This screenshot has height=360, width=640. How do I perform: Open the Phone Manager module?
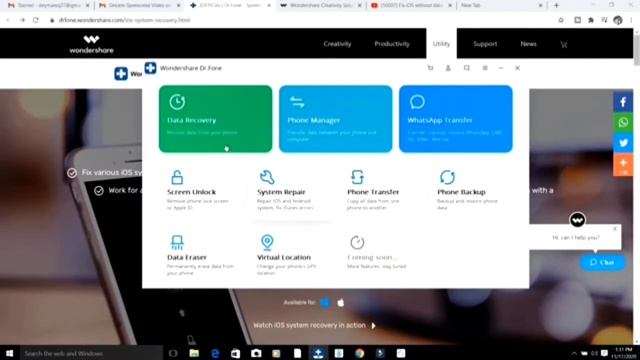336,119
